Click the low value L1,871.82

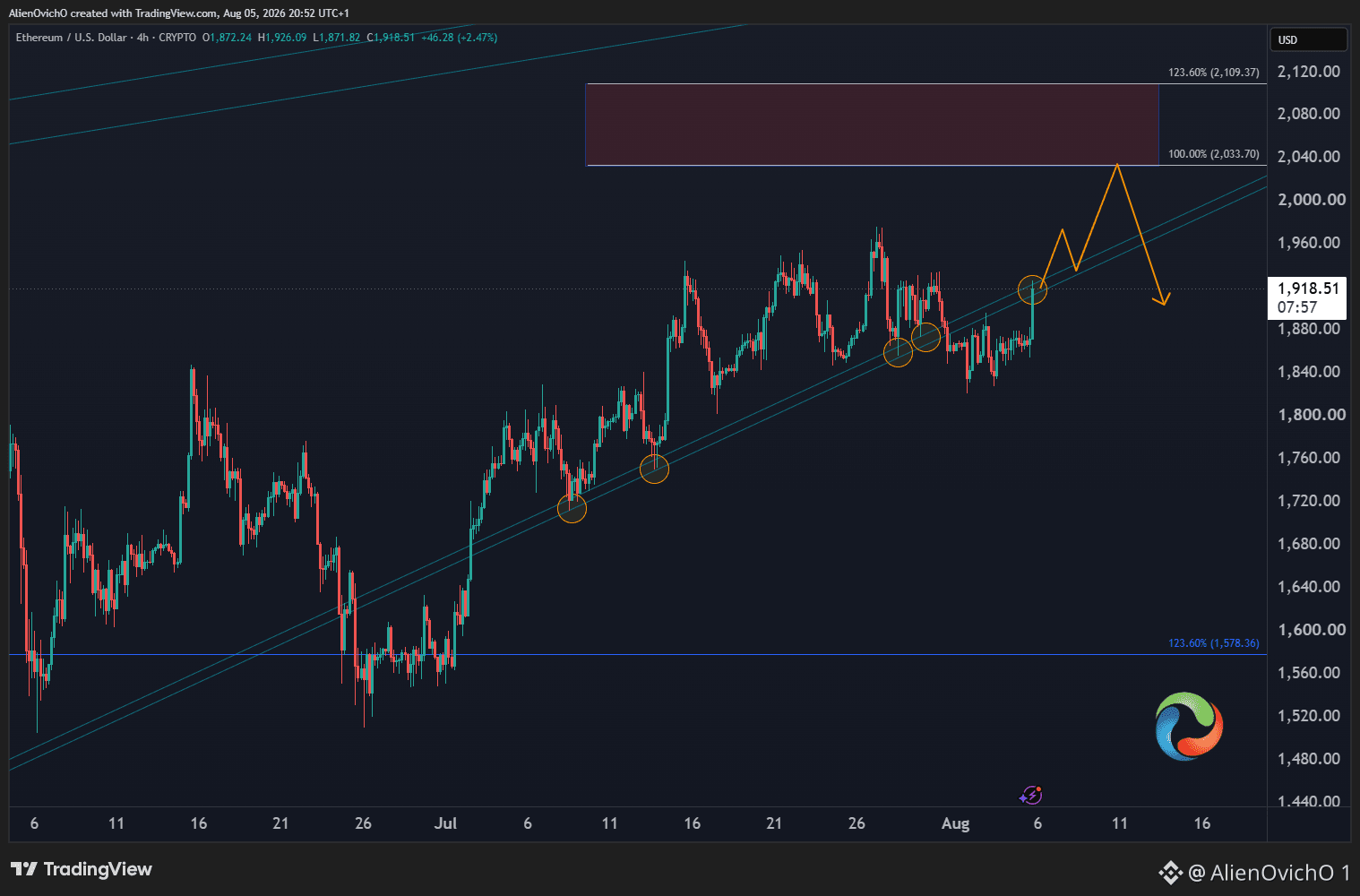tap(337, 38)
